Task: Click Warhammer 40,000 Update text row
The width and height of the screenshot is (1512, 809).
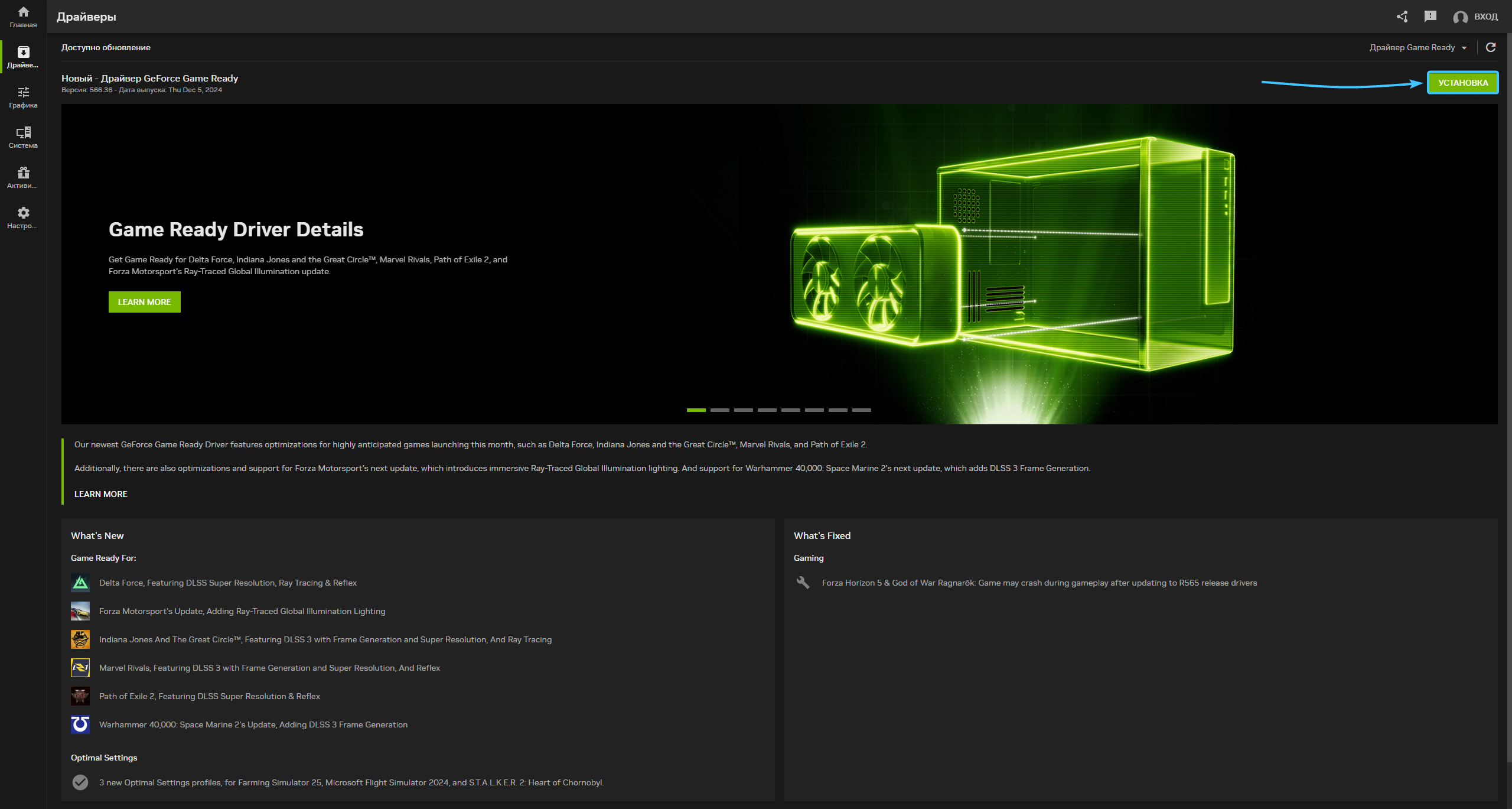Action: 253,724
